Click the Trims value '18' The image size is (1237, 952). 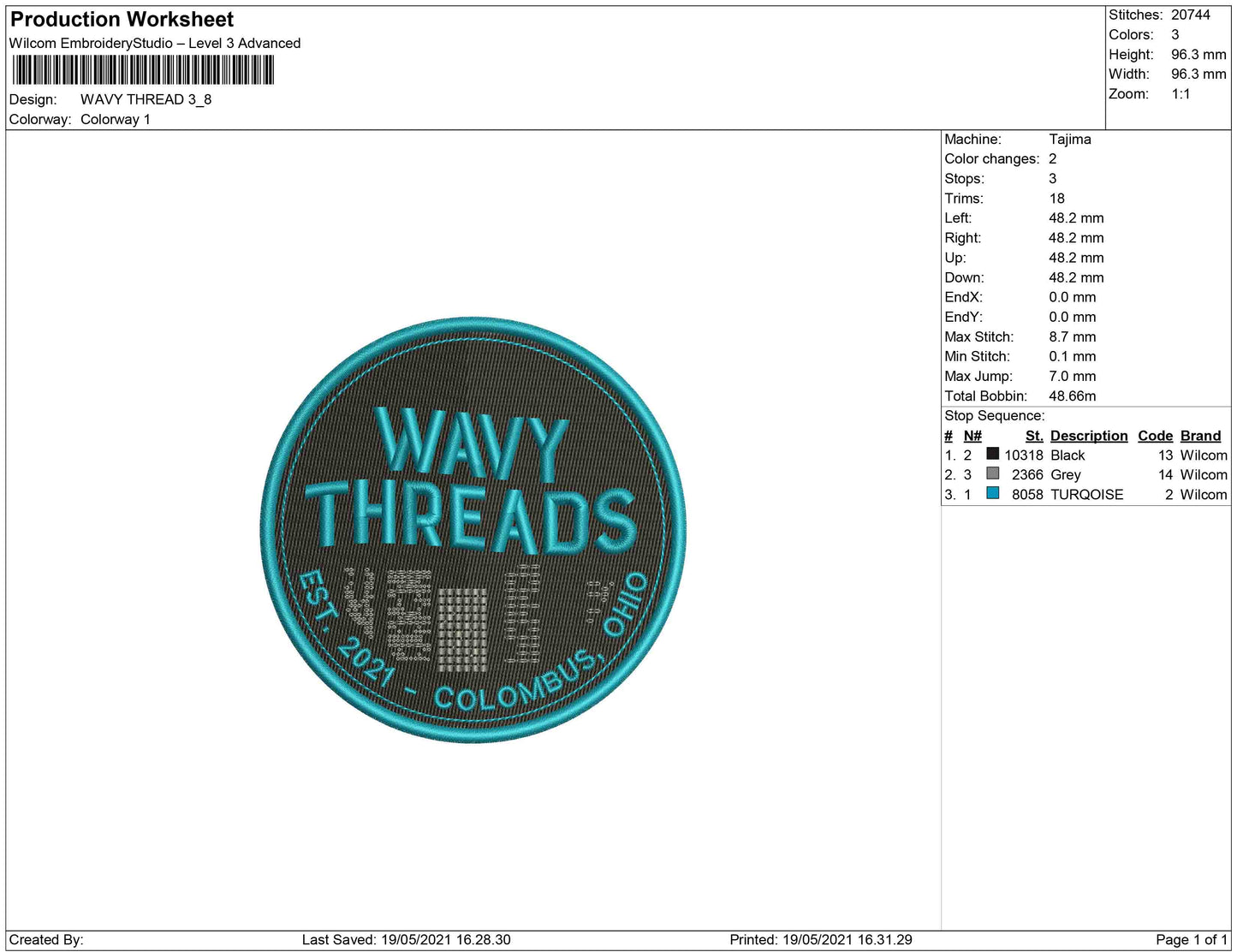[1057, 199]
